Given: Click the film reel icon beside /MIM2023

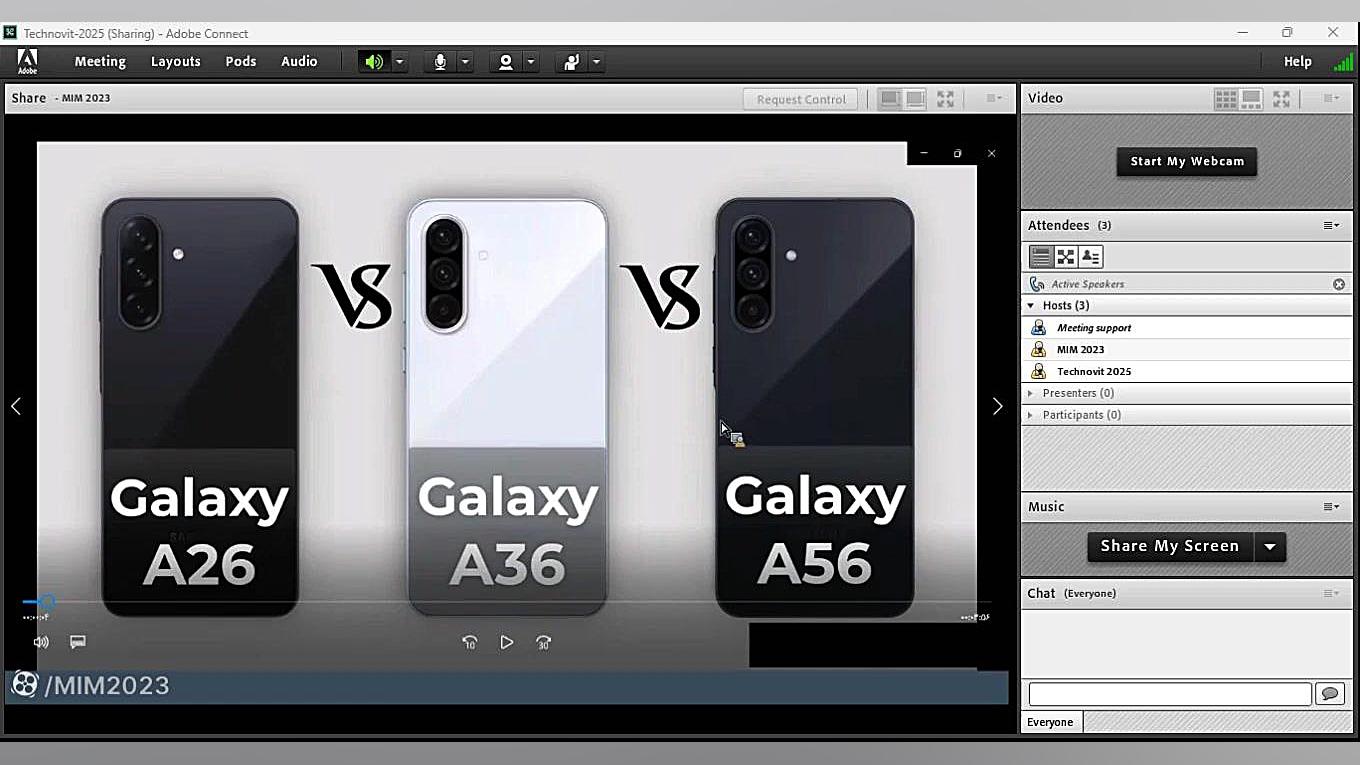Looking at the screenshot, I should click(25, 685).
